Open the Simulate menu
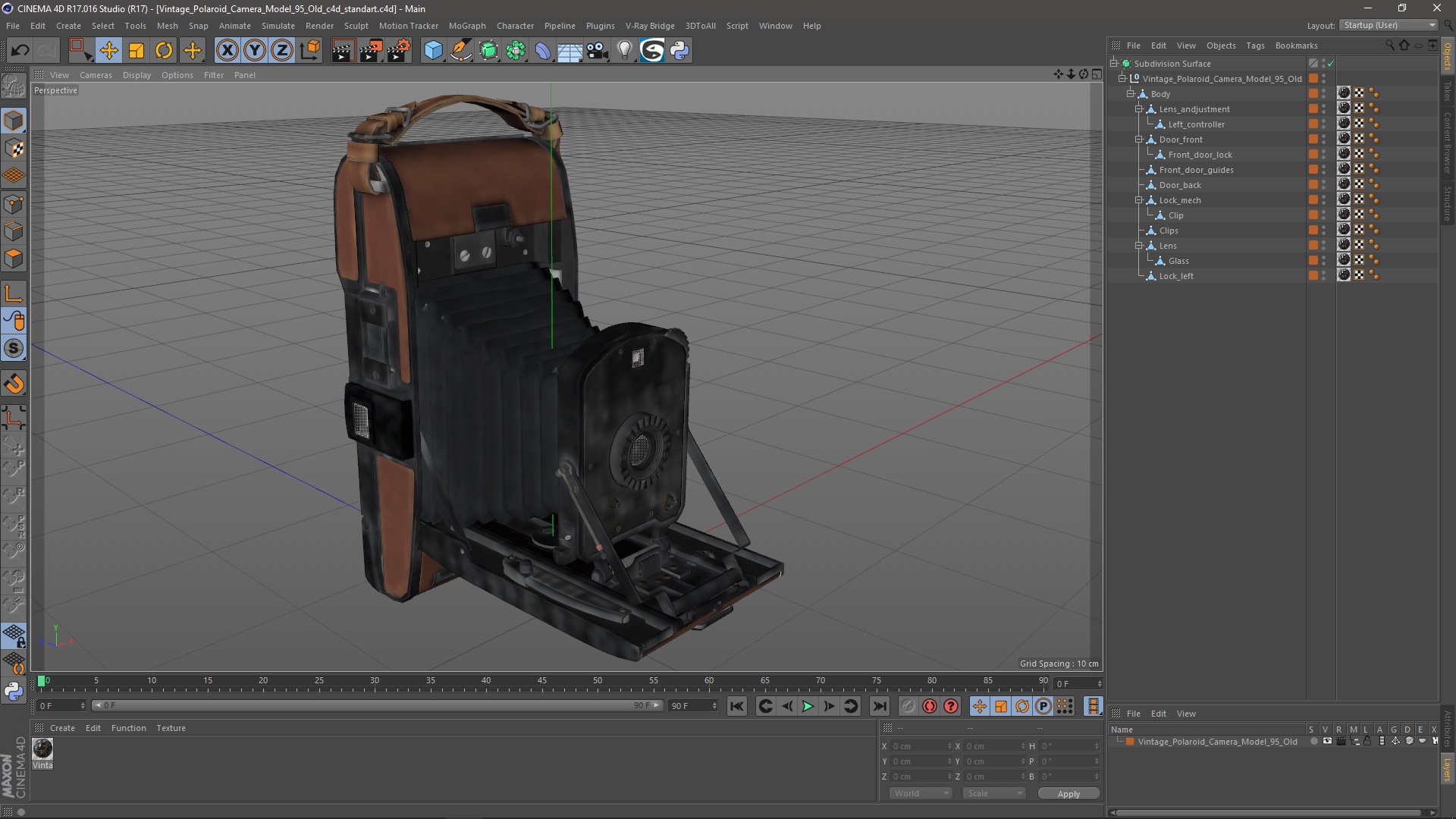This screenshot has width=1456, height=819. 278,26
